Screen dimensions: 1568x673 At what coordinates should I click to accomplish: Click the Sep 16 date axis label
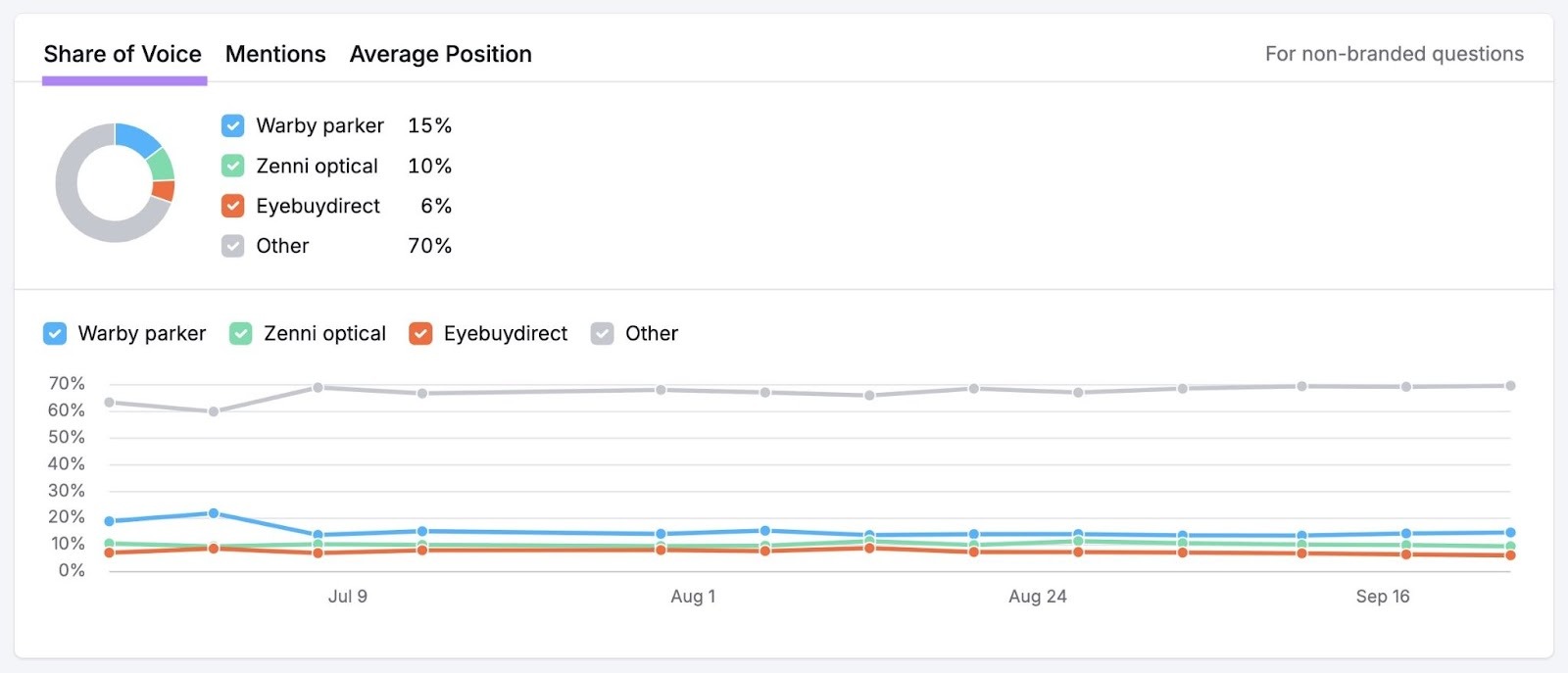[1382, 597]
